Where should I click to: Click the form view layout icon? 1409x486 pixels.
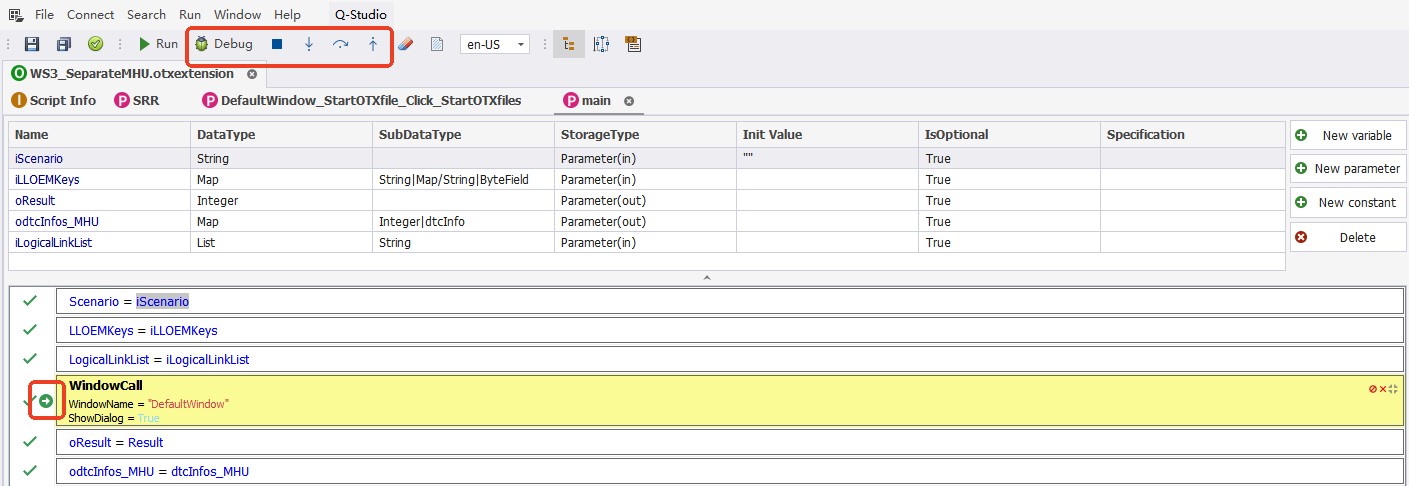(632, 44)
